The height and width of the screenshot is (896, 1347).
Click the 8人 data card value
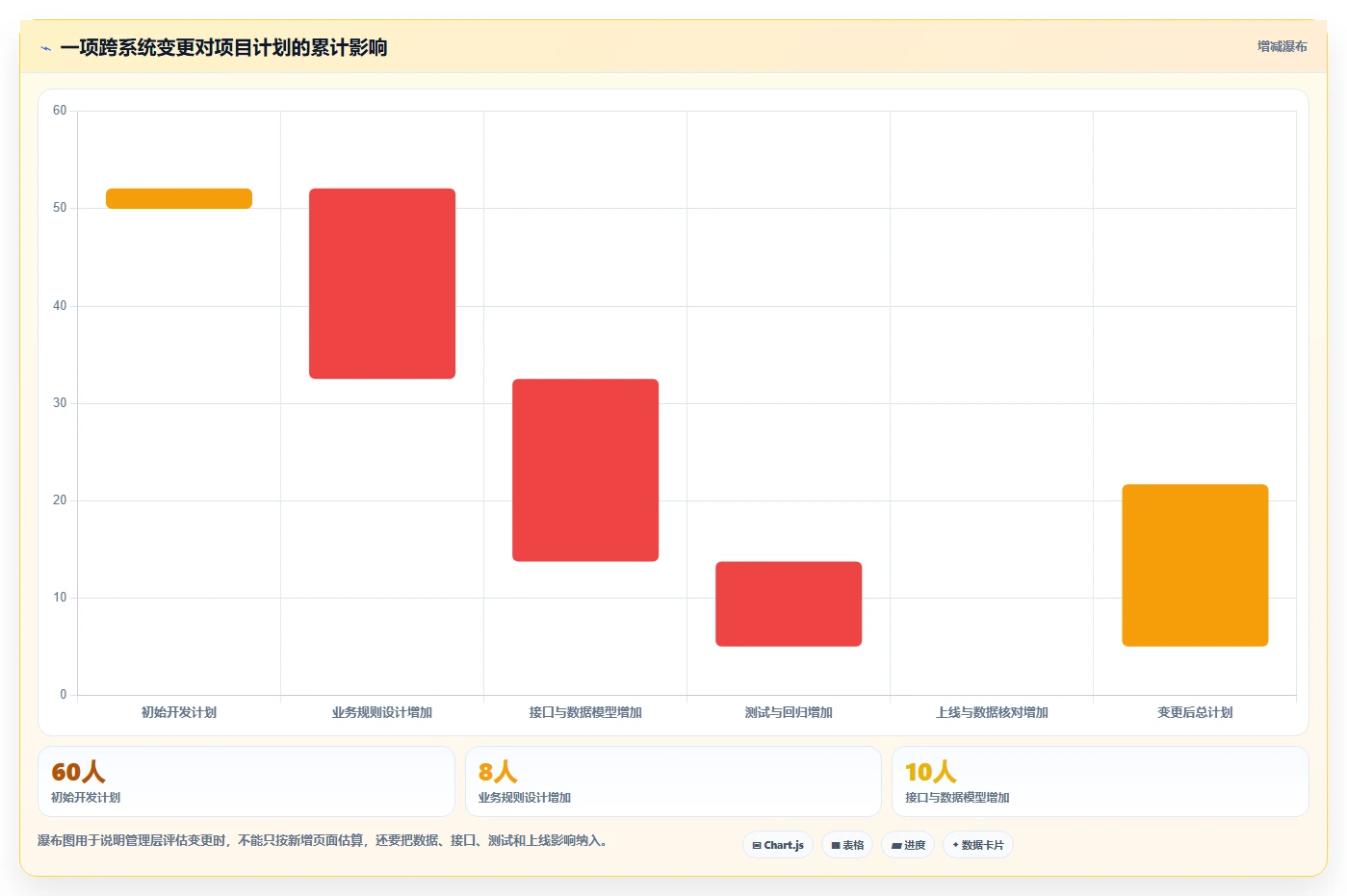coord(498,772)
